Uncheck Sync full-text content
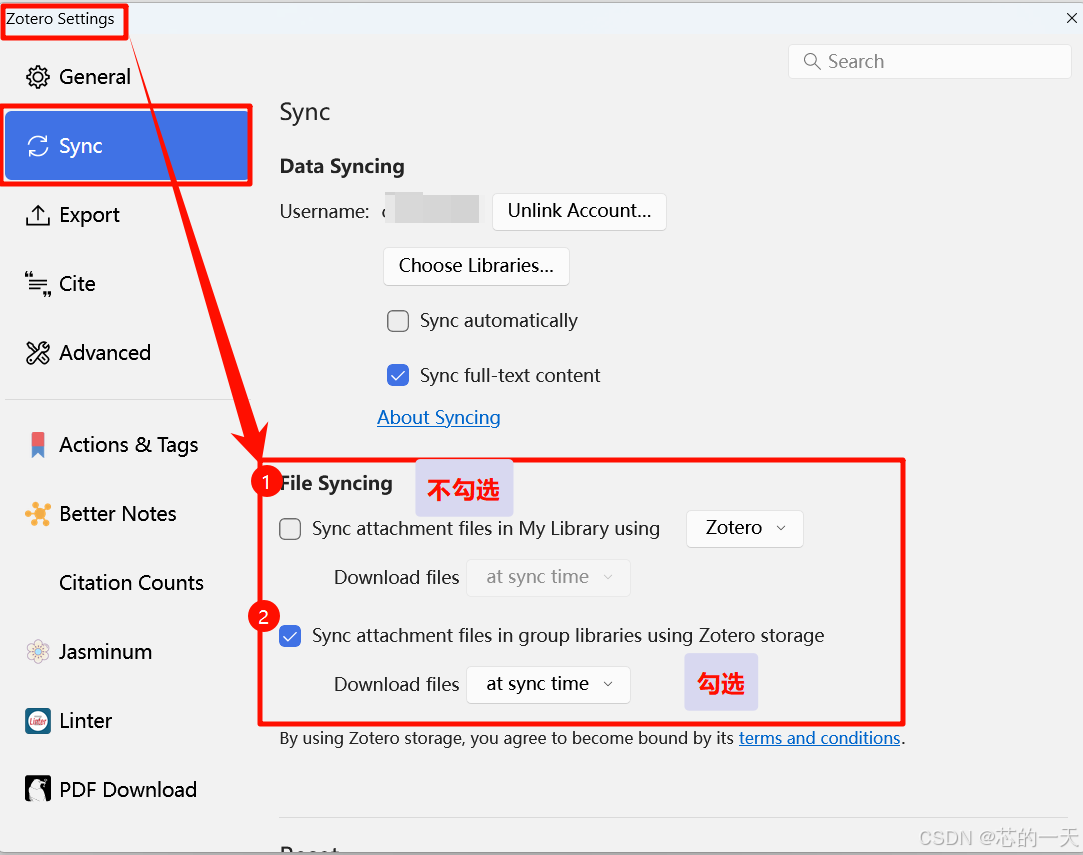The height and width of the screenshot is (855, 1083). (x=398, y=376)
